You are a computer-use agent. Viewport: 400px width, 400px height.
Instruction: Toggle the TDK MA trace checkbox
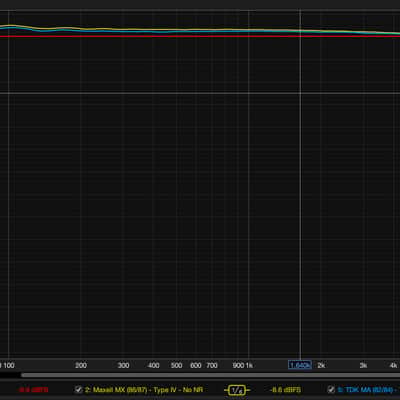(331, 389)
